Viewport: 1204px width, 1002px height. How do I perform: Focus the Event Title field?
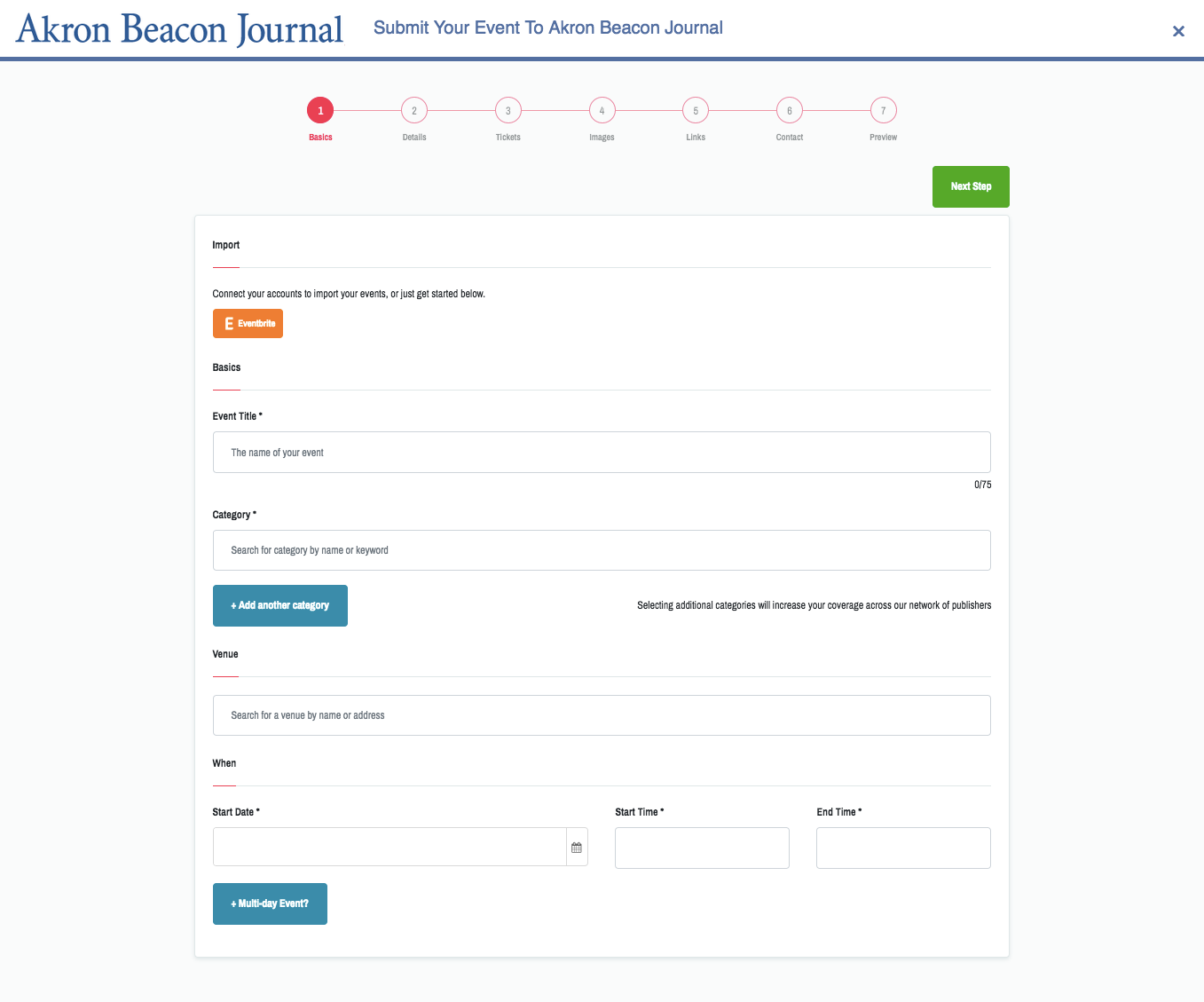tap(602, 453)
